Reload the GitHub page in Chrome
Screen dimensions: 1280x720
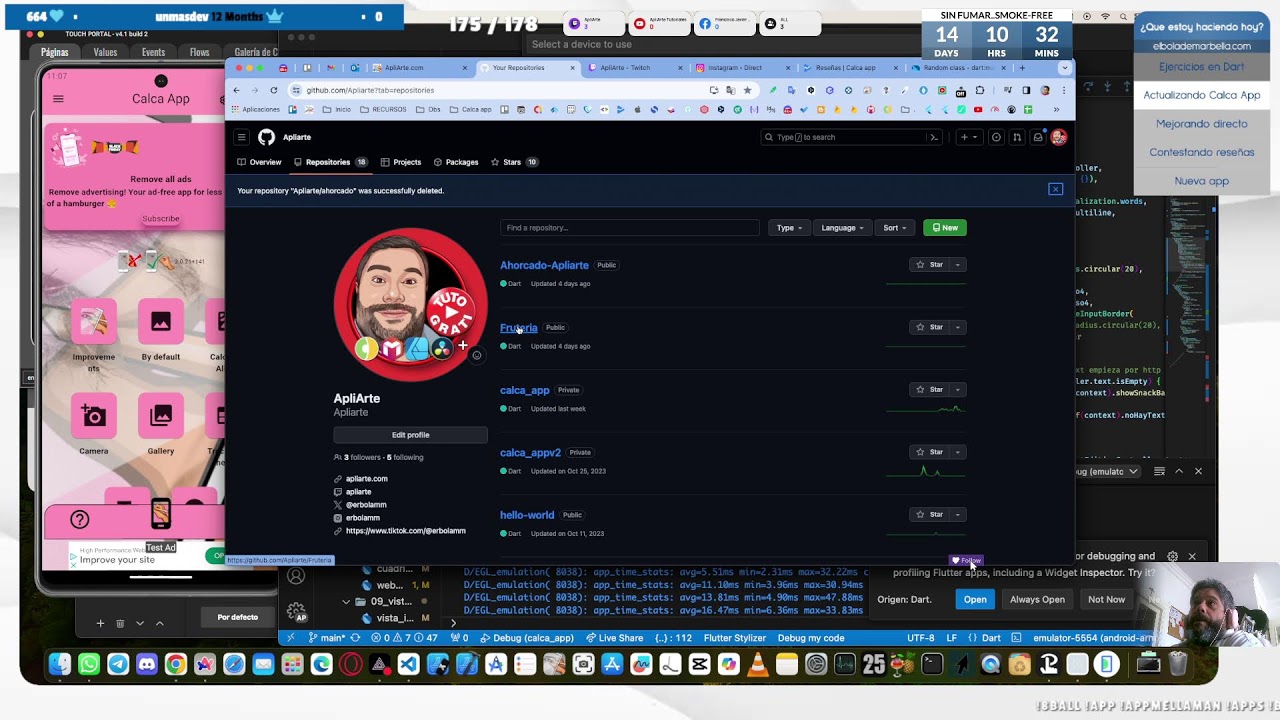(273, 90)
